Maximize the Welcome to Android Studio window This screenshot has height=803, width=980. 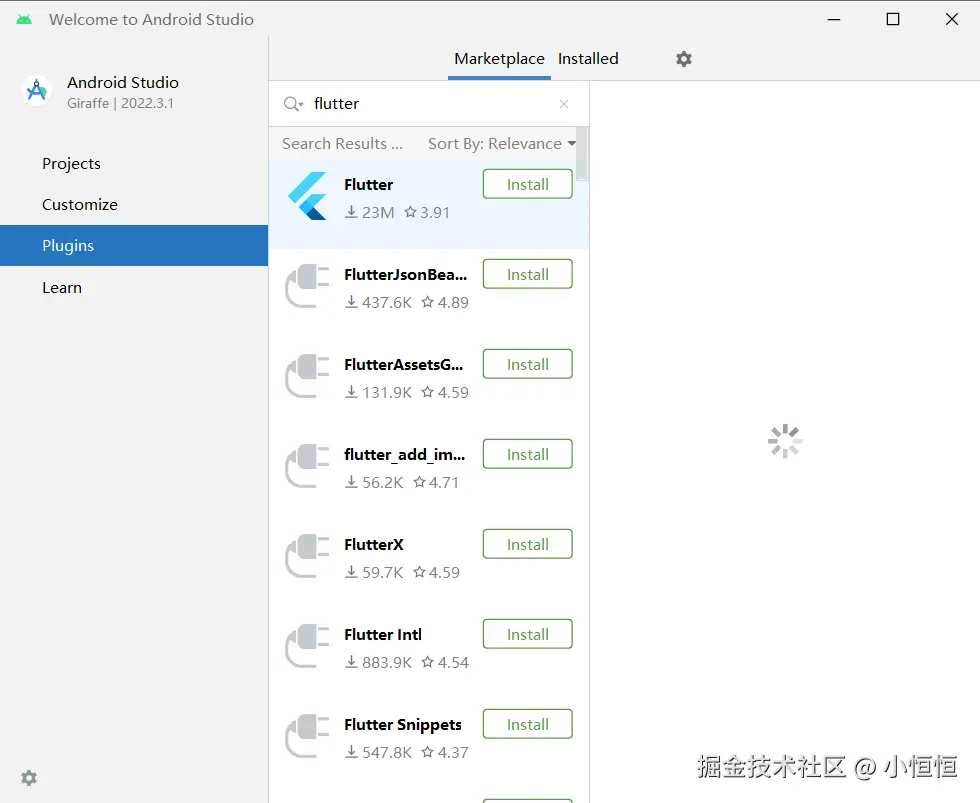click(892, 19)
